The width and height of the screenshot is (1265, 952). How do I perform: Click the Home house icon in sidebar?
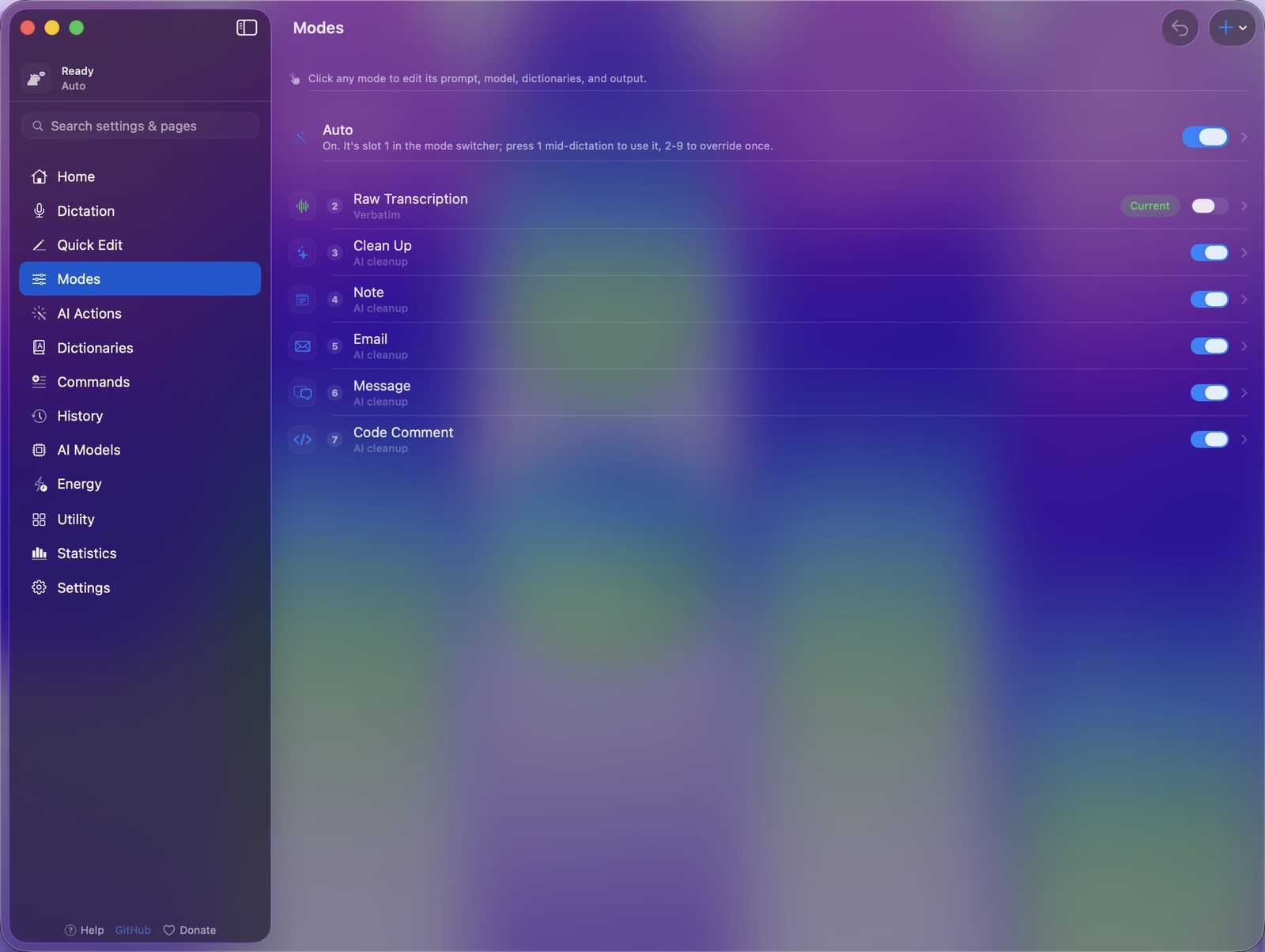[39, 176]
